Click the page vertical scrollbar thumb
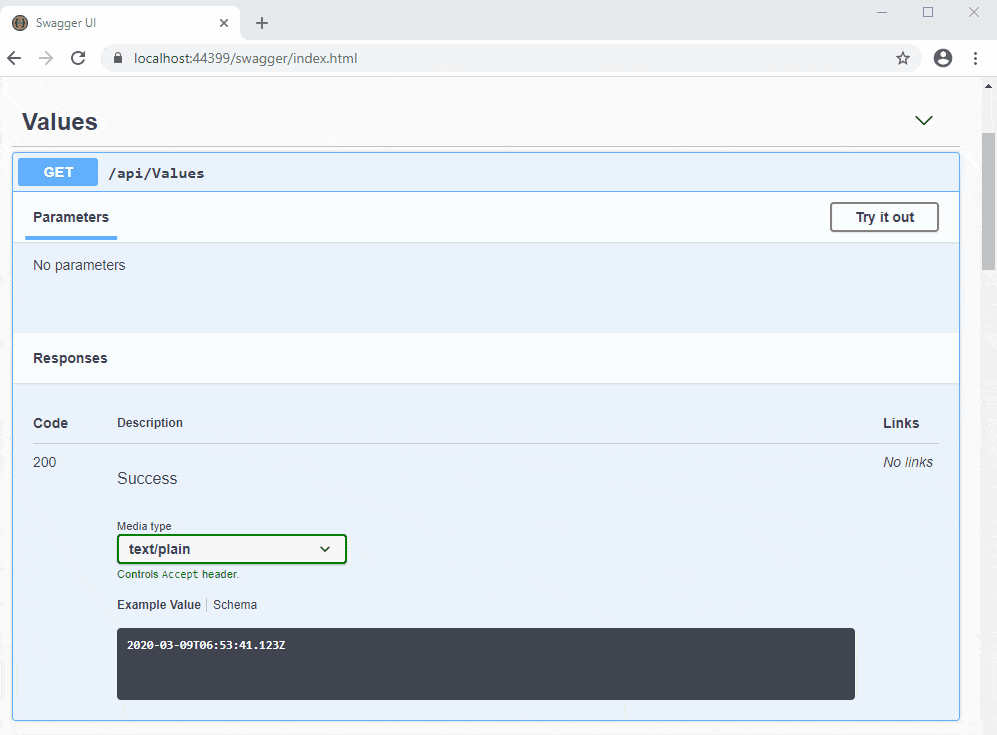997x735 pixels. tap(988, 202)
